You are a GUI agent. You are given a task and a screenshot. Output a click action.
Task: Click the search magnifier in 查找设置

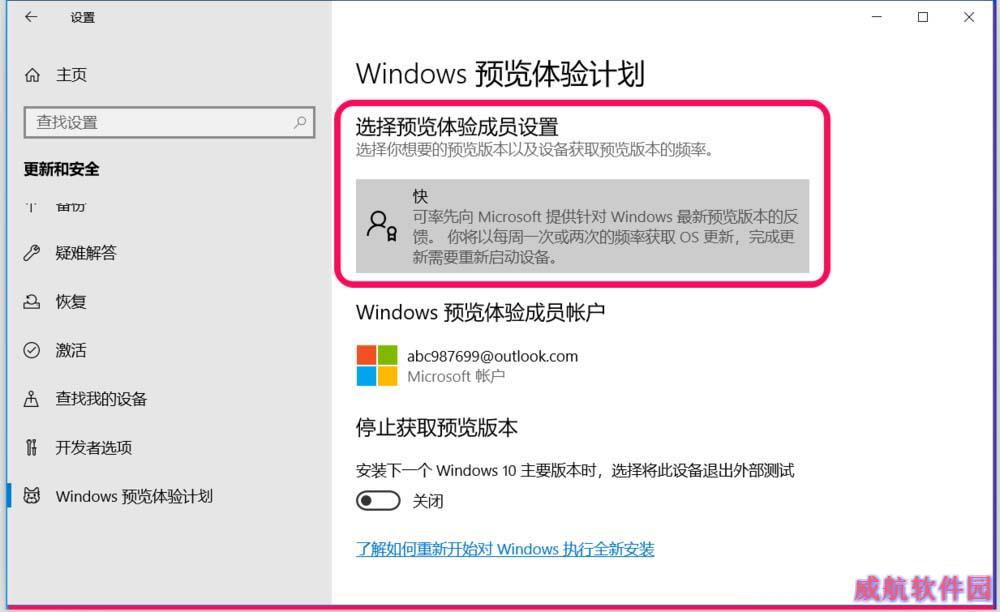click(x=300, y=122)
